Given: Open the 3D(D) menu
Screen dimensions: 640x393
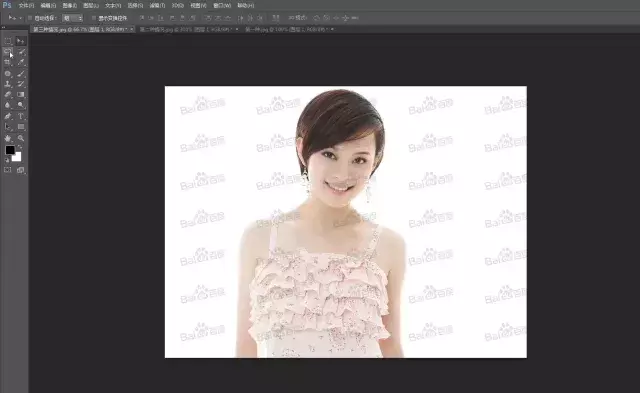Looking at the screenshot, I should tap(178, 6).
